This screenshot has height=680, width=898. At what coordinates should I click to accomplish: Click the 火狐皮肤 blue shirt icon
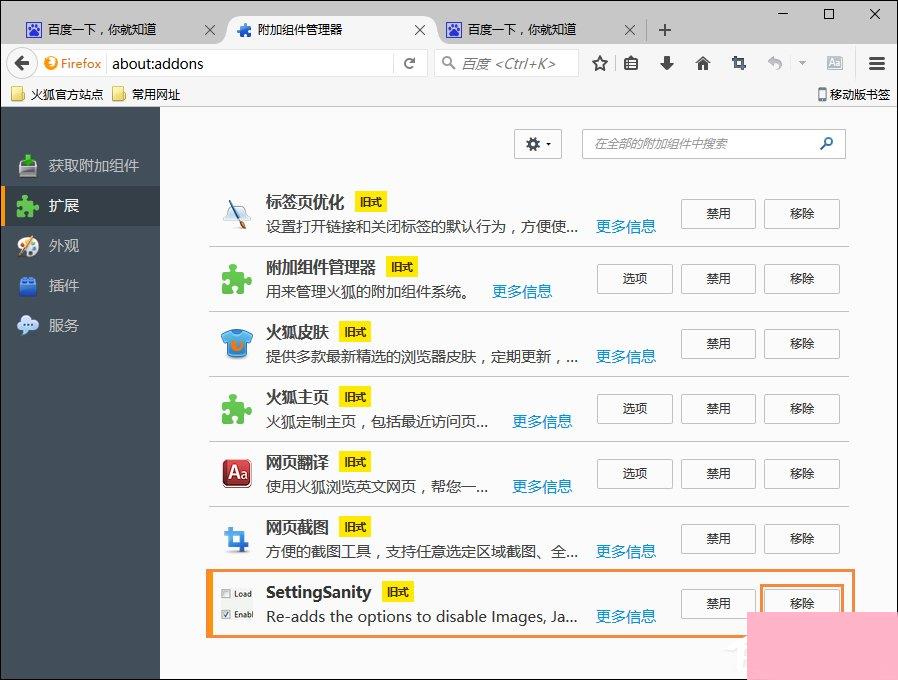[237, 344]
